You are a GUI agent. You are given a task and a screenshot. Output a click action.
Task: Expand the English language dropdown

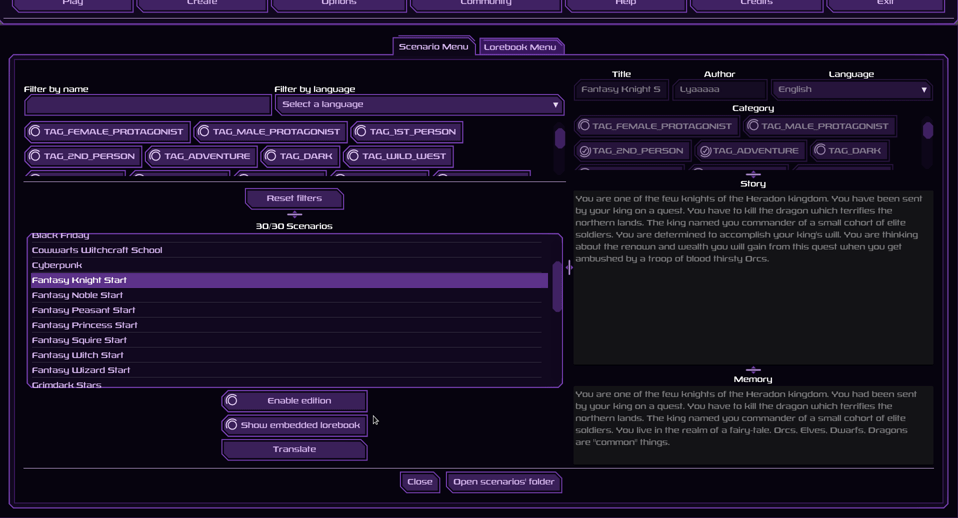[851, 90]
